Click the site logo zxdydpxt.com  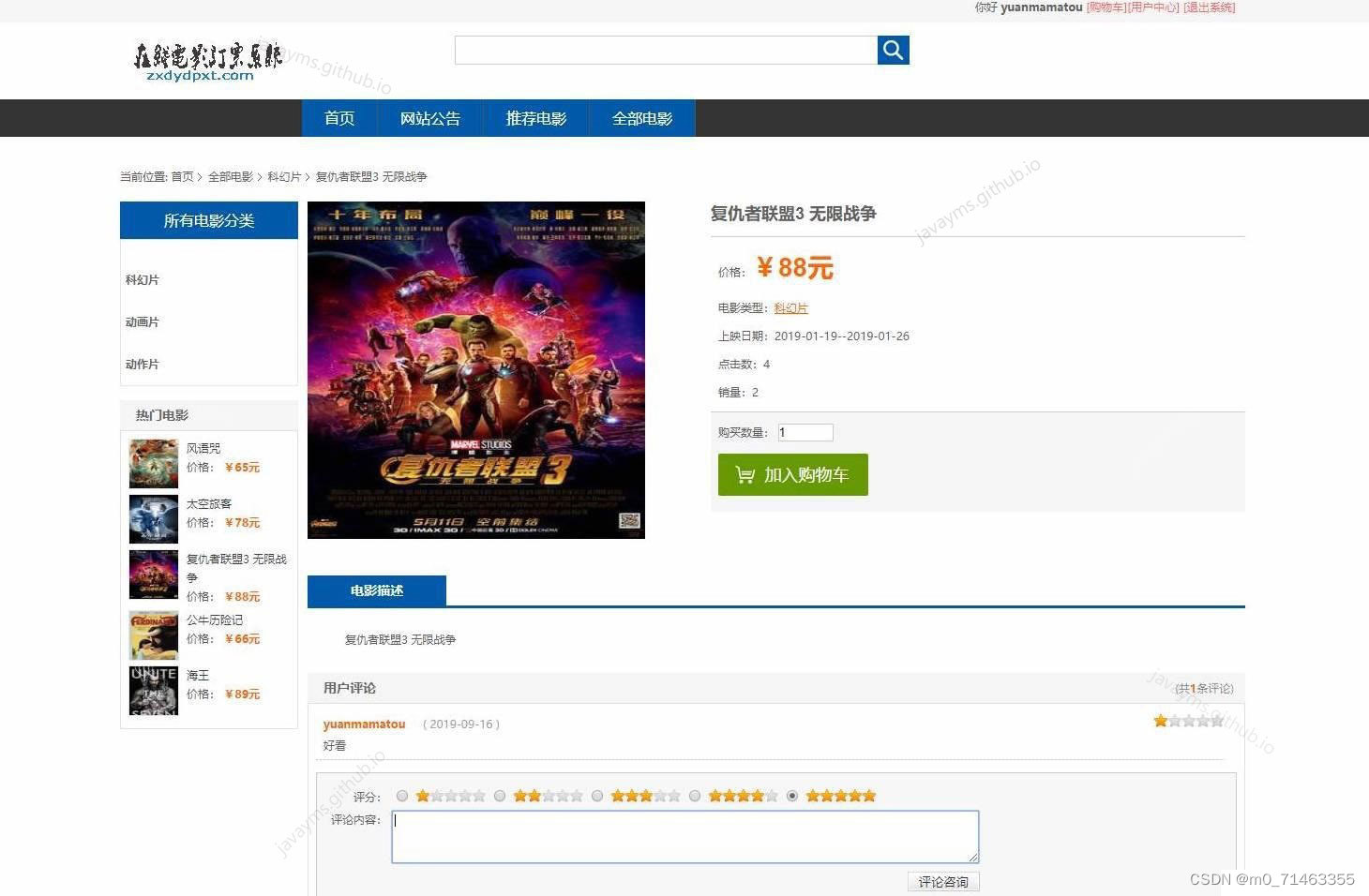pos(207,61)
